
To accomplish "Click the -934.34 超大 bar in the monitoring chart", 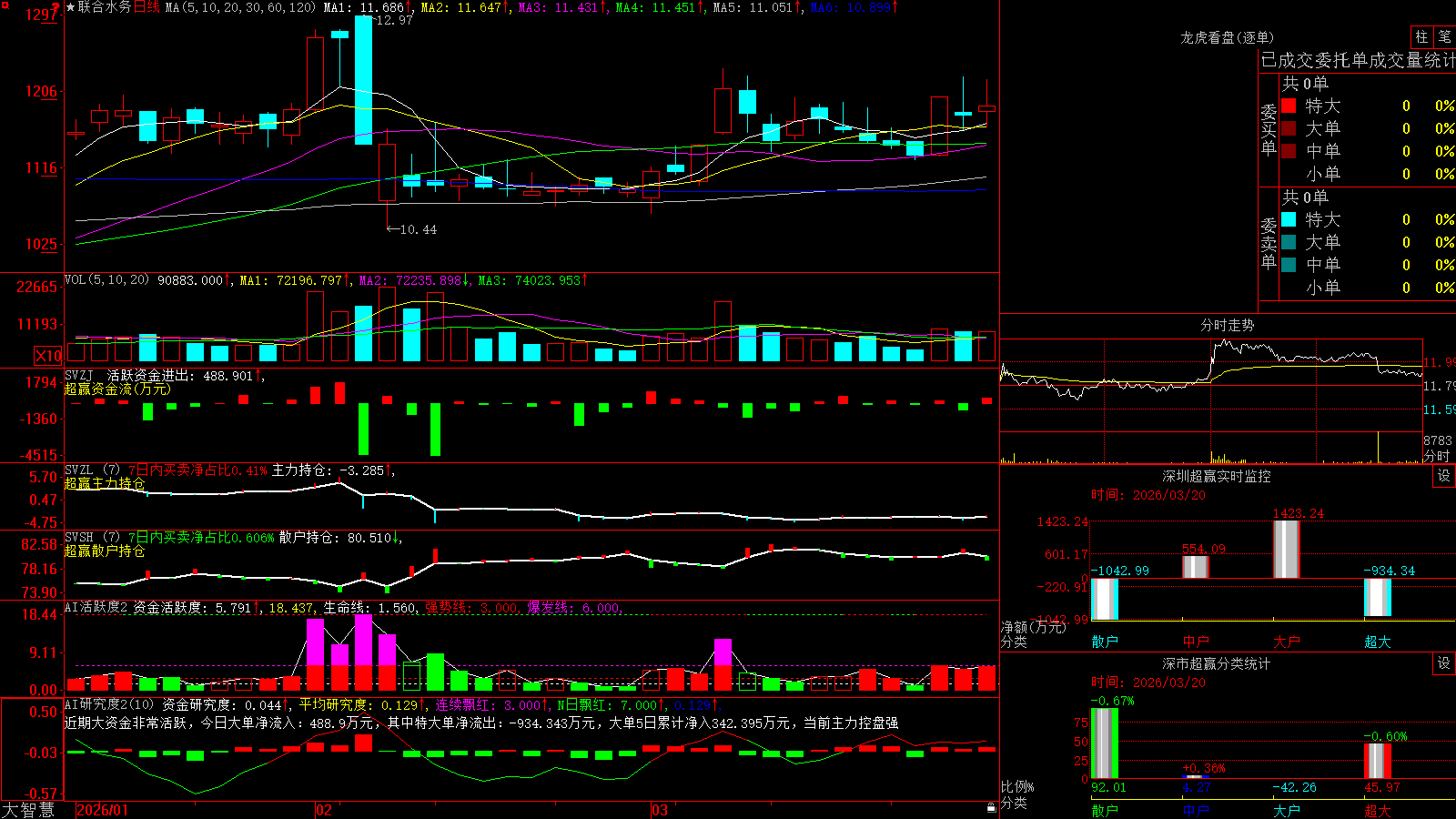I will pyautogui.click(x=1378, y=597).
